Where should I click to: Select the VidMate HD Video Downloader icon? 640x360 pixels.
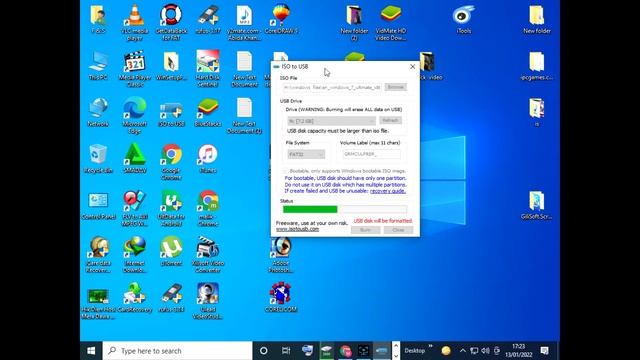click(391, 22)
